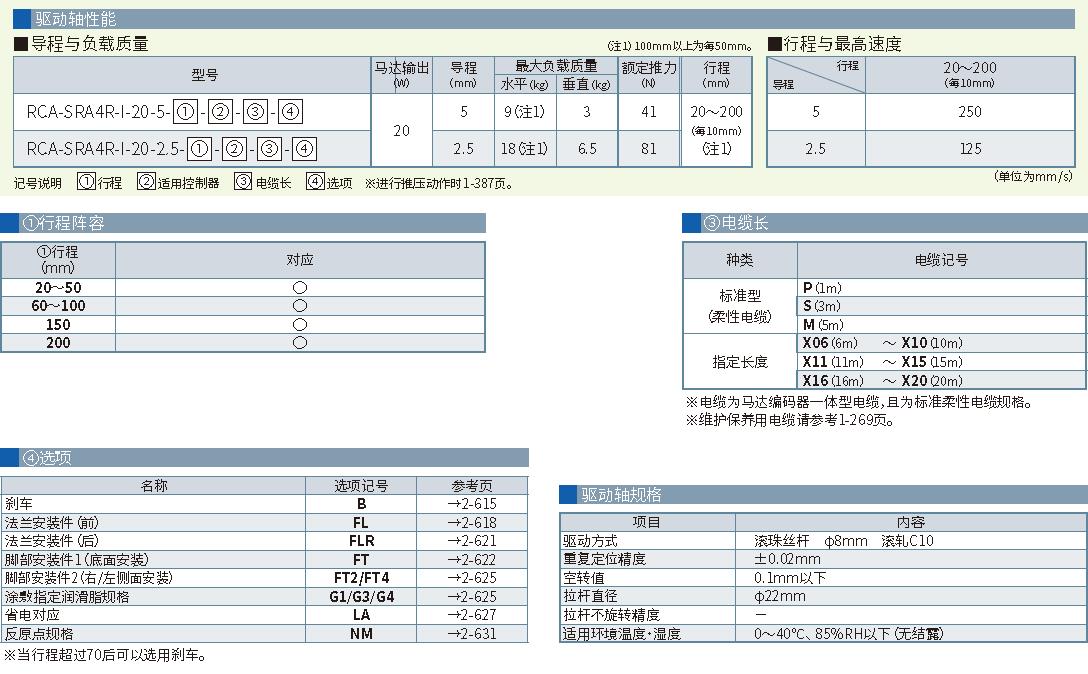Viewport: 1088px width, 674px height.
Task: Click the legend symbol ④ 选项
Action: click(329, 183)
